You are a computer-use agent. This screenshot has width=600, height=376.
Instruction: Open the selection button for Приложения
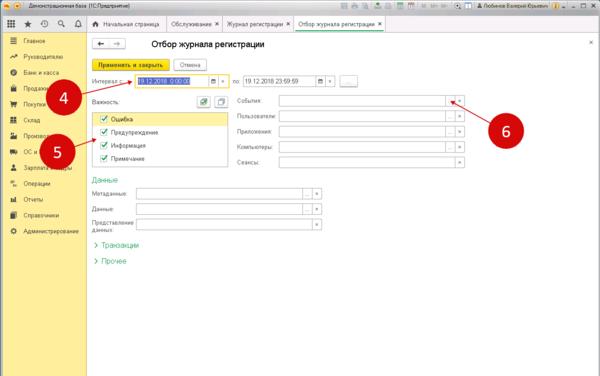click(450, 132)
